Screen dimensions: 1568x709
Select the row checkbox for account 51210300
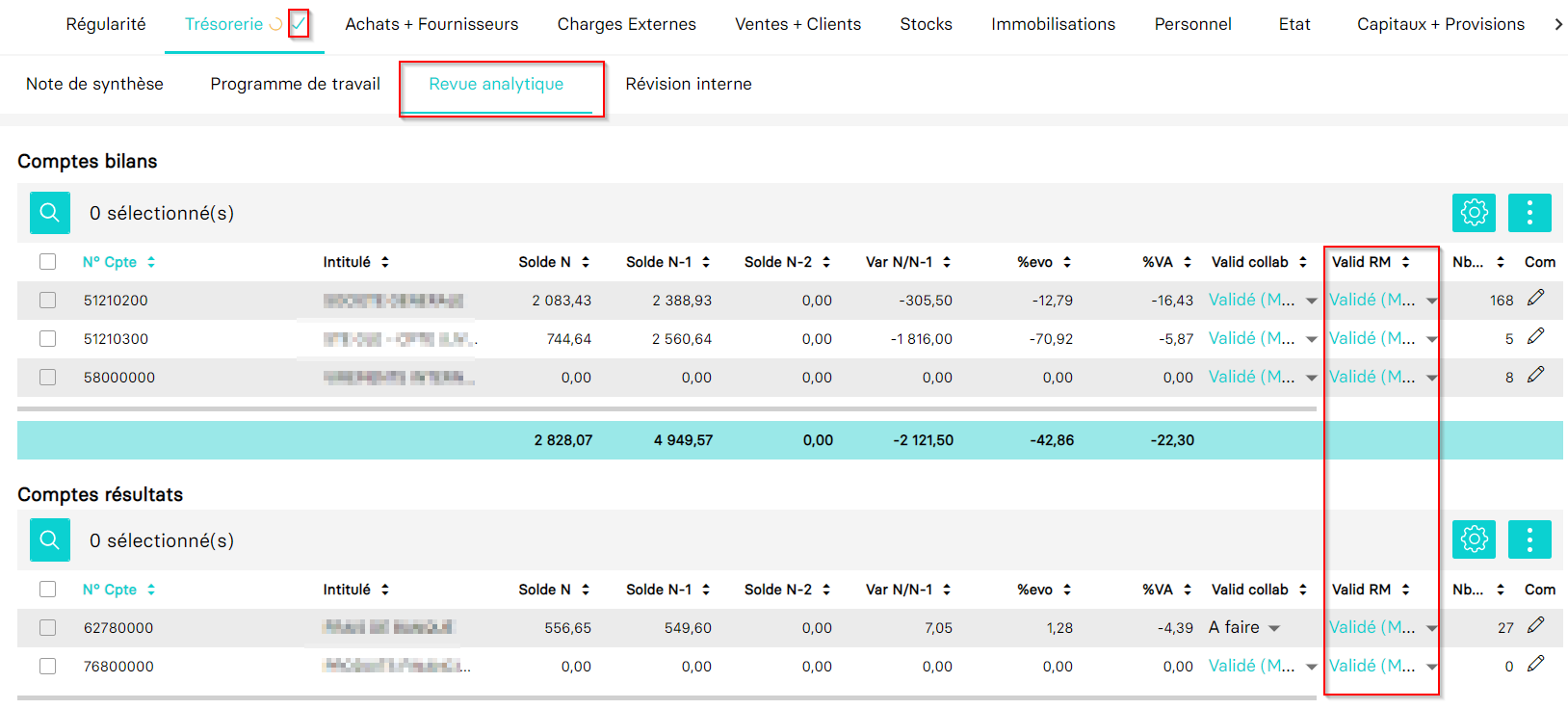48,338
